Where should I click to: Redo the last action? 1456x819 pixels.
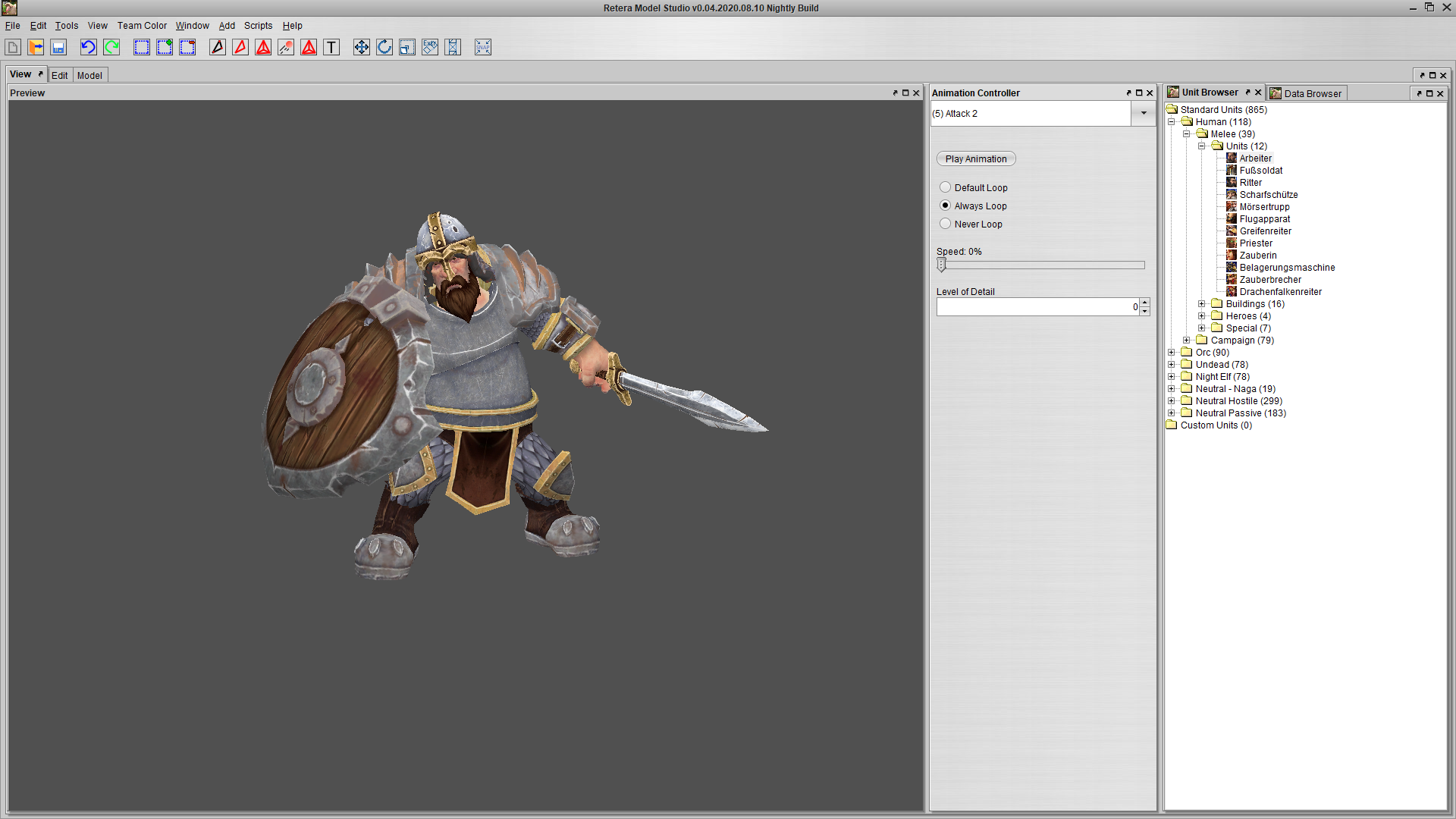[111, 47]
